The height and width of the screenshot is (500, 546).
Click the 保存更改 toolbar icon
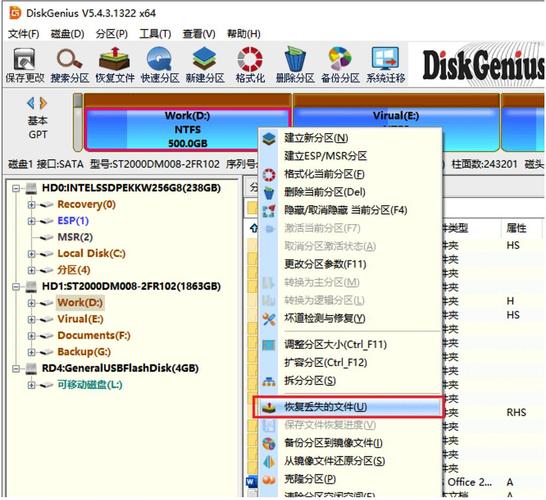point(24,66)
